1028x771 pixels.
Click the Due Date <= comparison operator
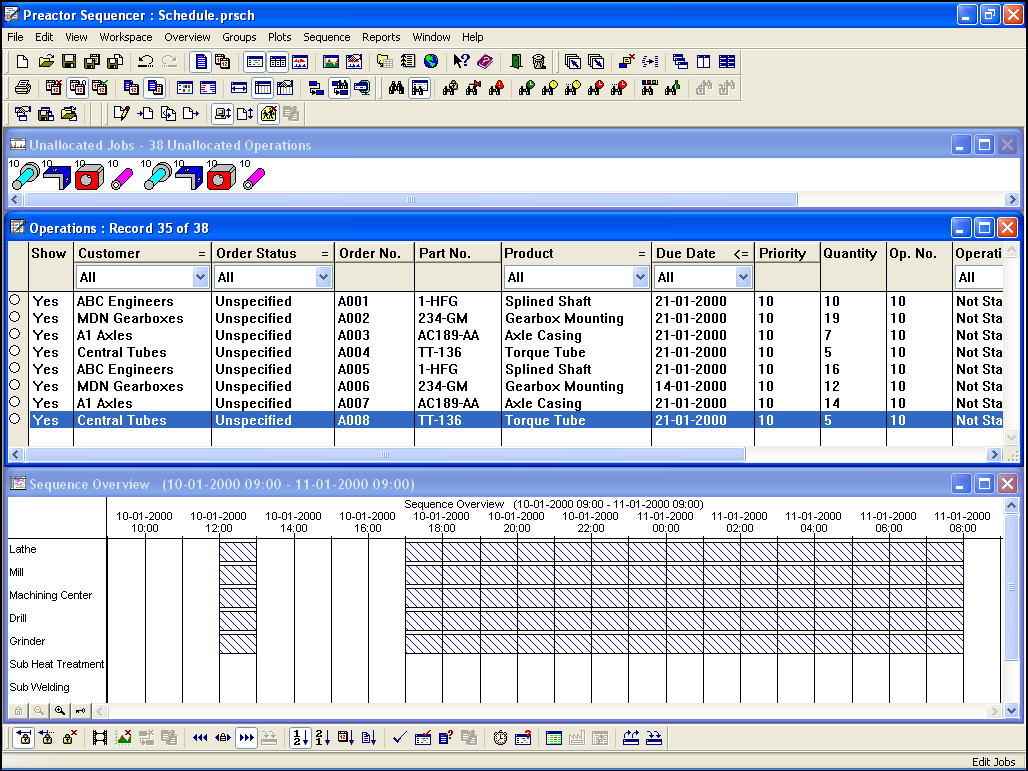pyautogui.click(x=741, y=254)
